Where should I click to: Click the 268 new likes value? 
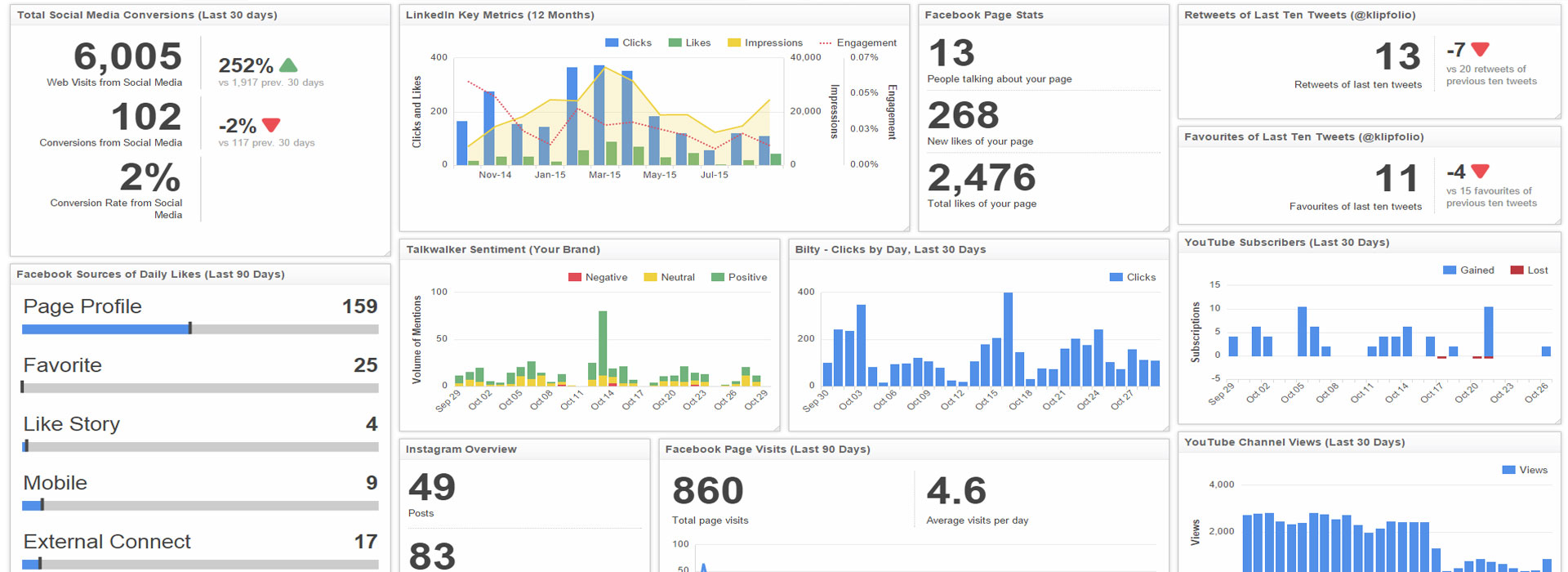(964, 115)
